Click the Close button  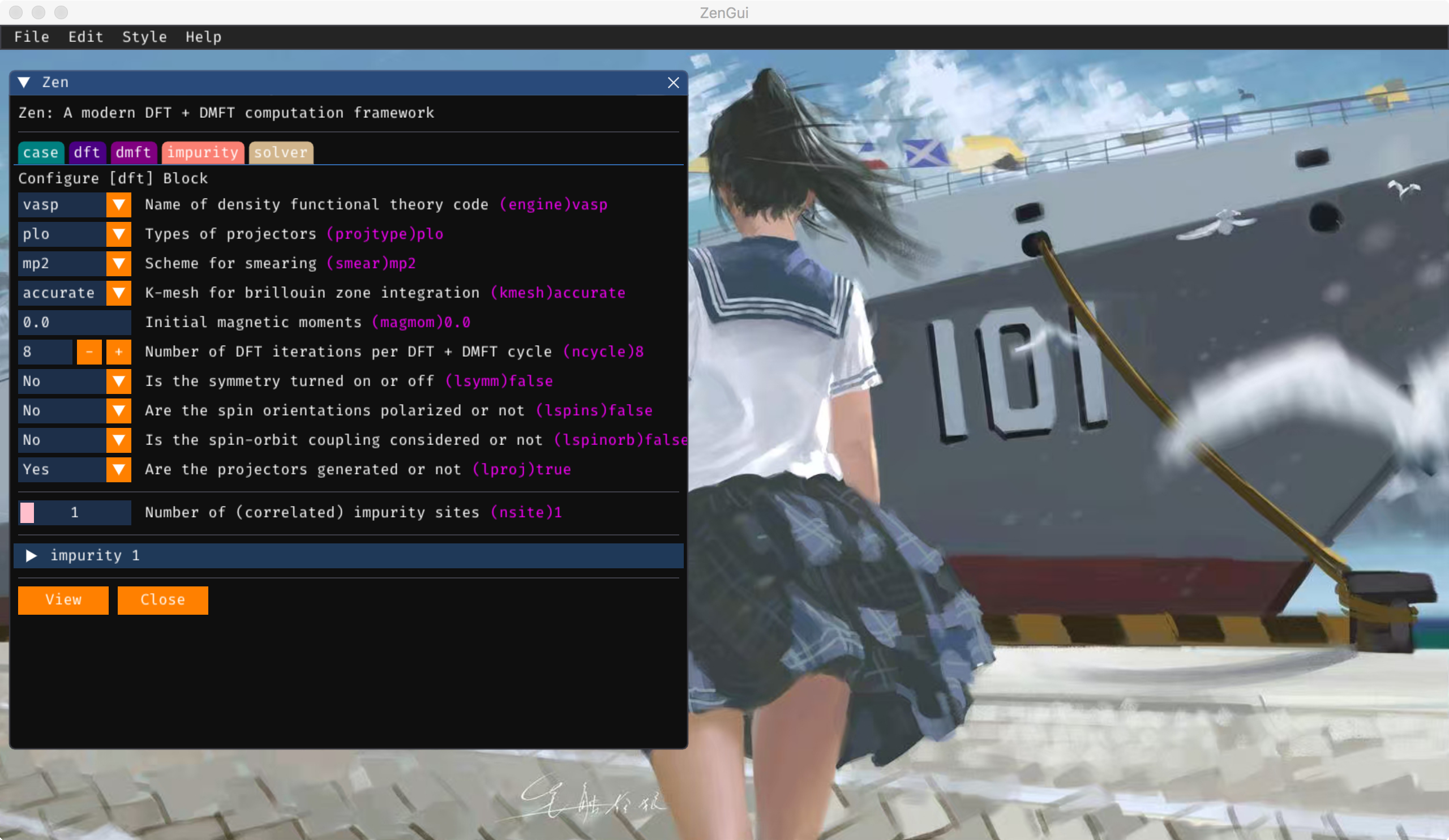click(x=162, y=600)
